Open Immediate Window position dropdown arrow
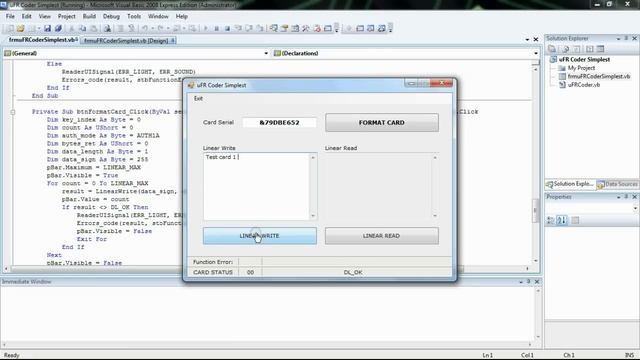Viewport: 640px width, 360px height. (521, 282)
